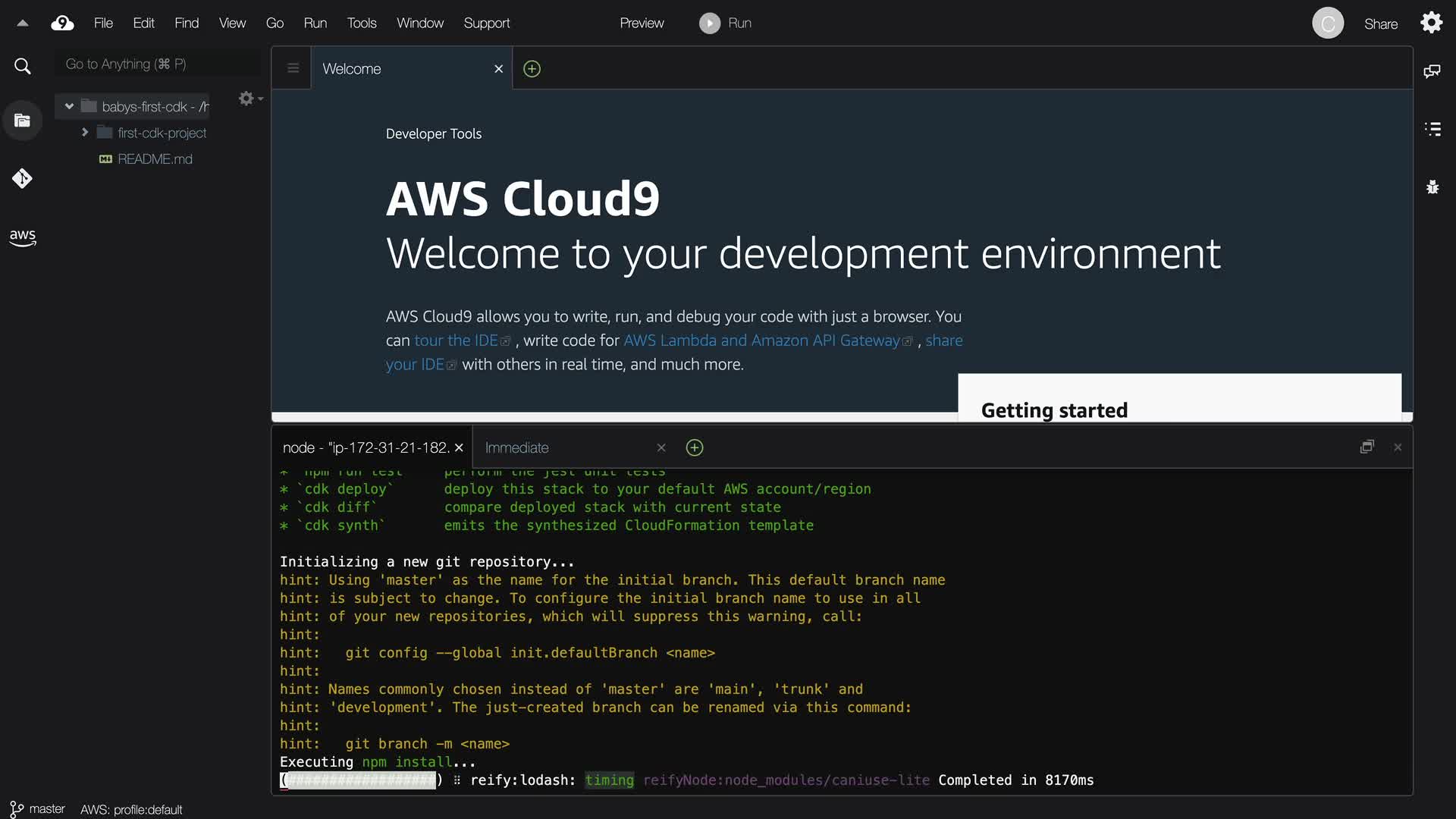The image size is (1456, 819).
Task: Open the search panel magnifier icon
Action: point(23,67)
